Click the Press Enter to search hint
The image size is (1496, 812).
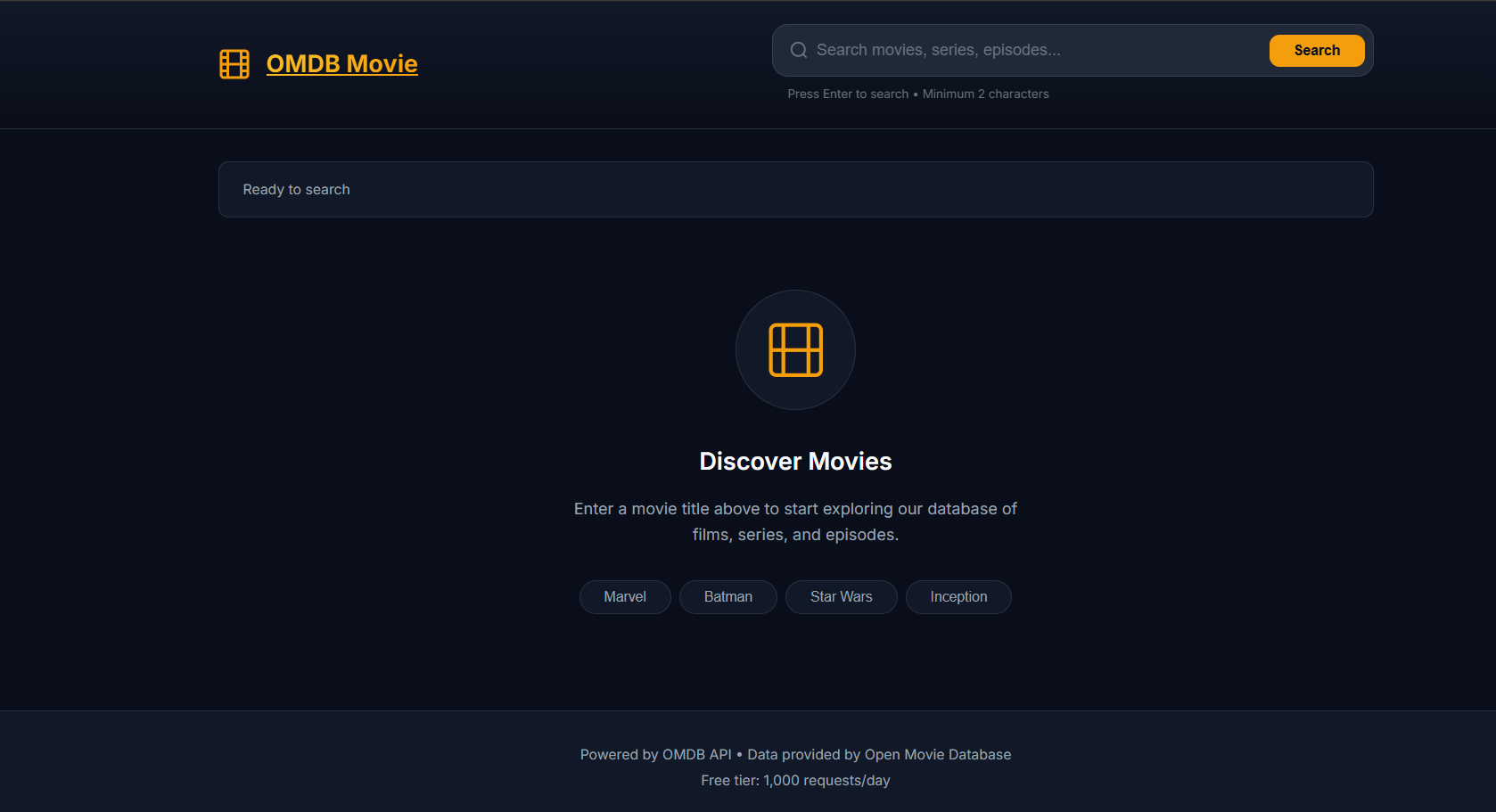point(848,94)
